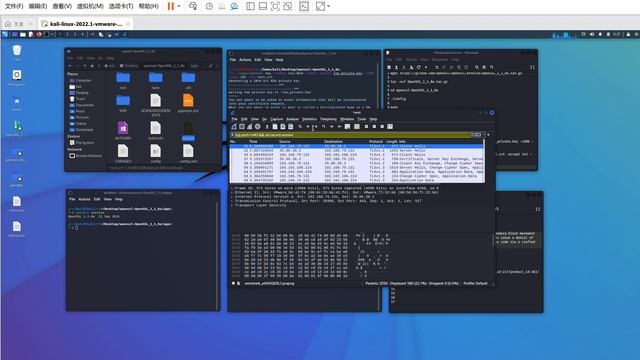This screenshot has height=360, width=640.
Task: Select Trash in file manager Places sidebar
Action: [78, 99]
